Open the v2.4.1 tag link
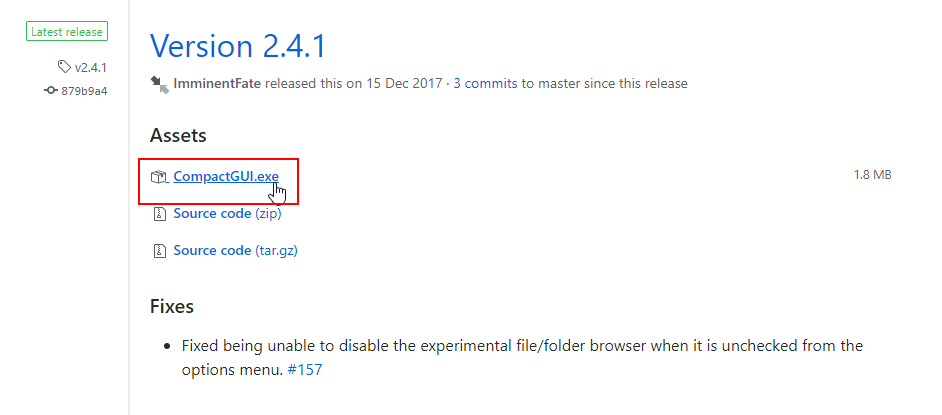This screenshot has height=415, width=942. coord(90,68)
